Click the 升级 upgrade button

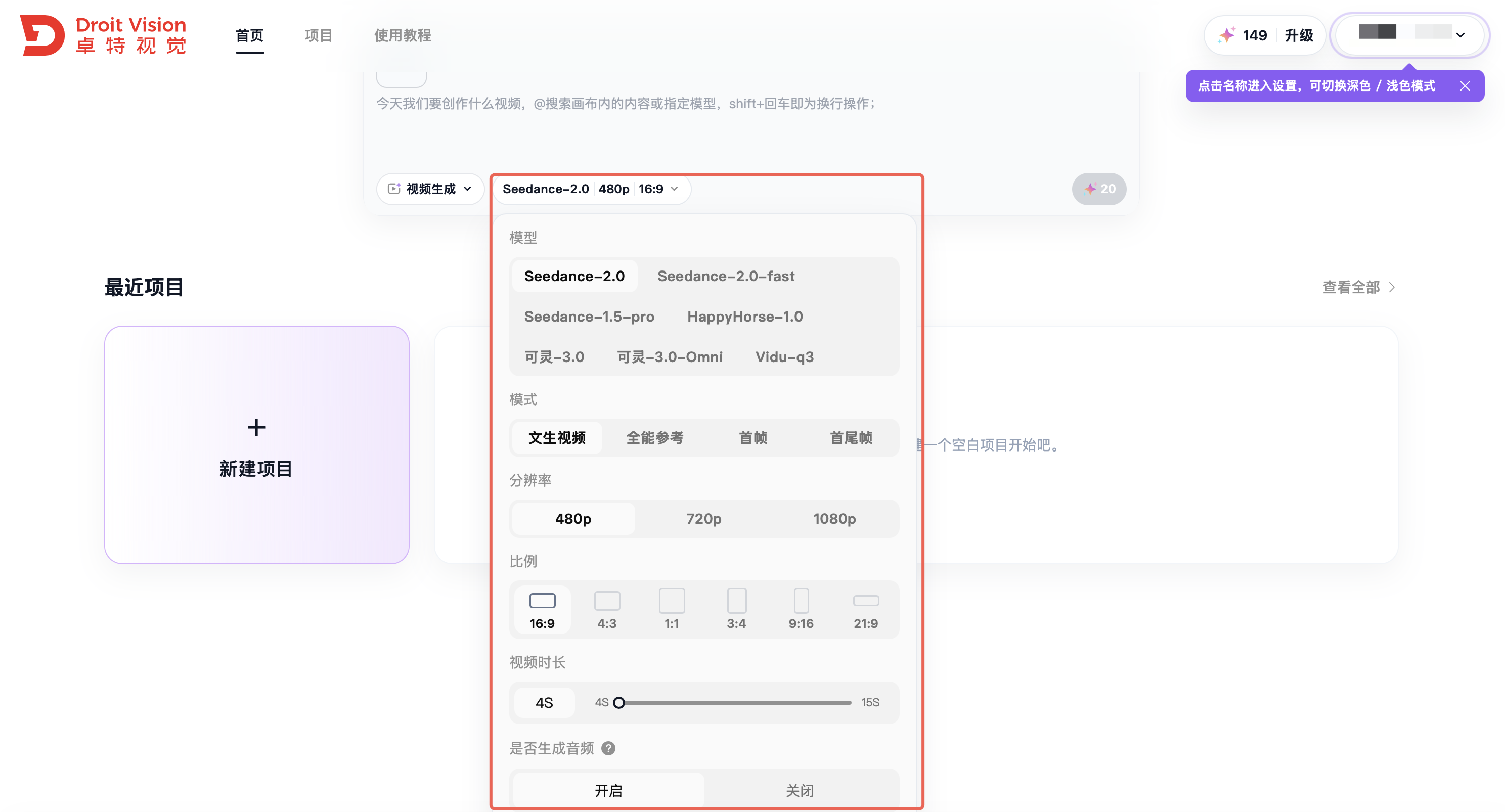pyautogui.click(x=1299, y=35)
